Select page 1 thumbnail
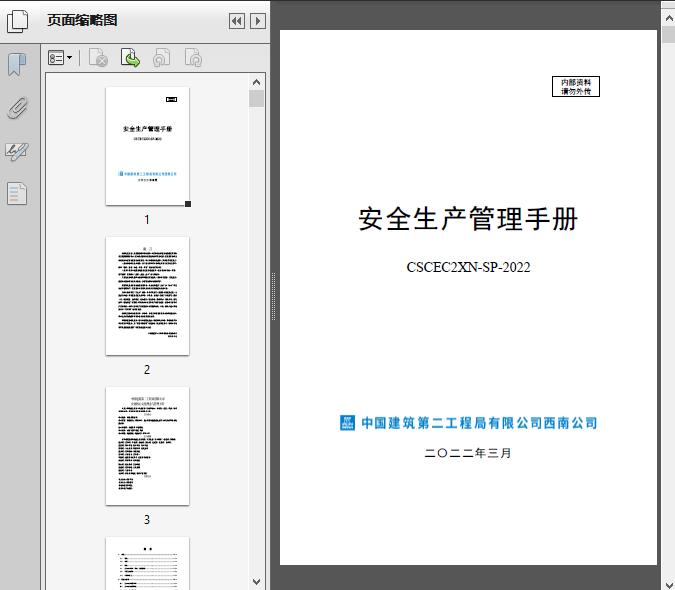 tap(147, 146)
